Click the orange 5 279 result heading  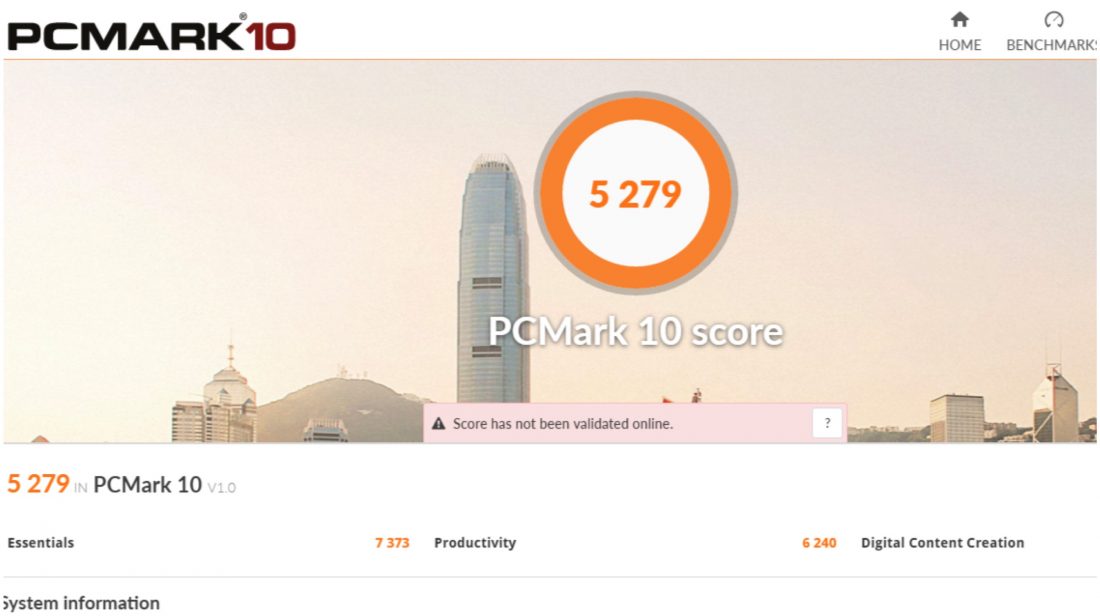pyautogui.click(x=38, y=483)
